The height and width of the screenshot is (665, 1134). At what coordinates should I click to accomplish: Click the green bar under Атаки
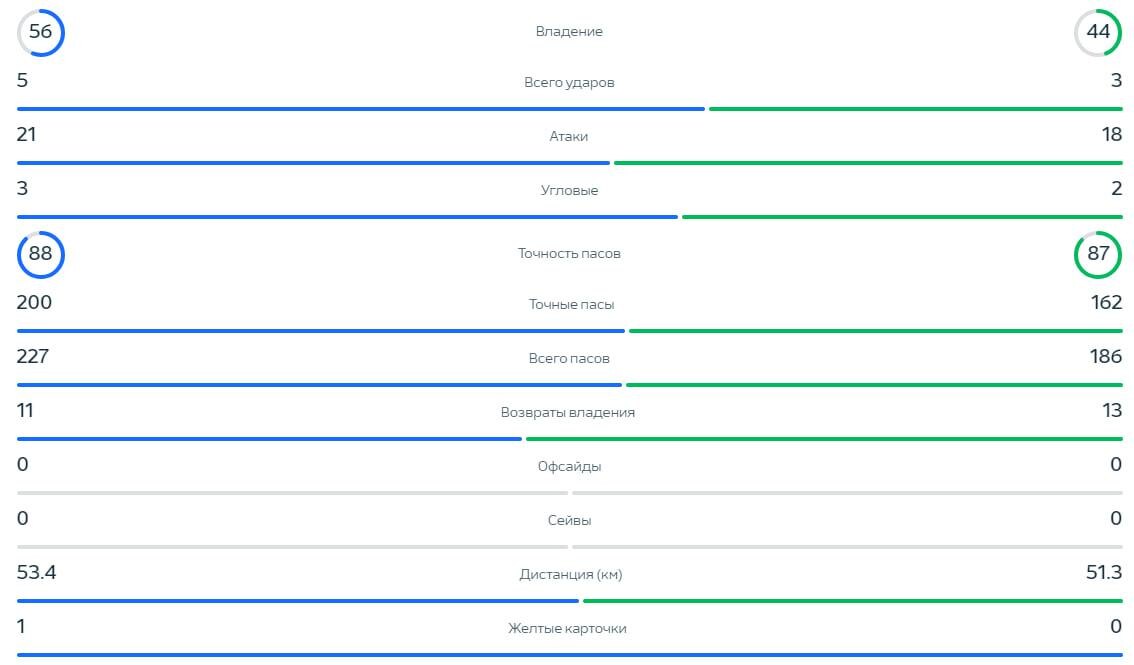click(x=868, y=163)
